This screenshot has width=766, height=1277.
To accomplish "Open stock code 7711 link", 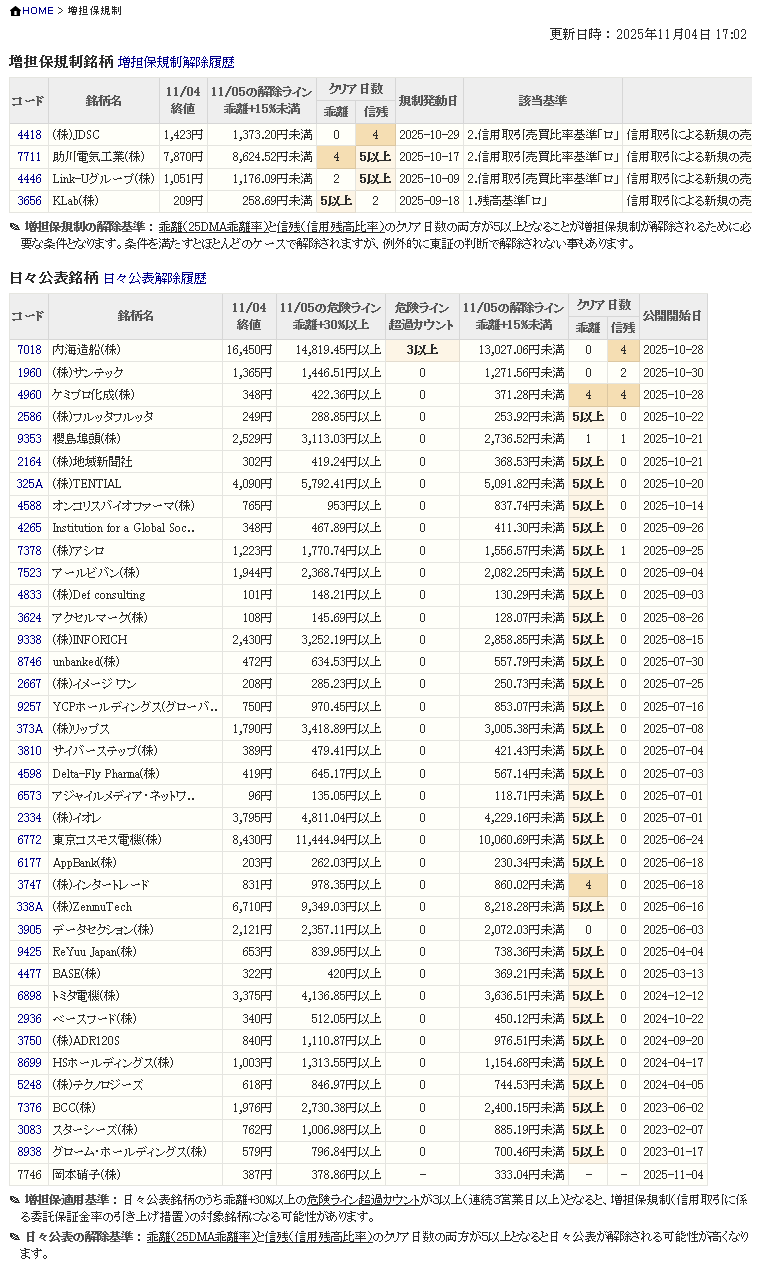I will point(29,157).
